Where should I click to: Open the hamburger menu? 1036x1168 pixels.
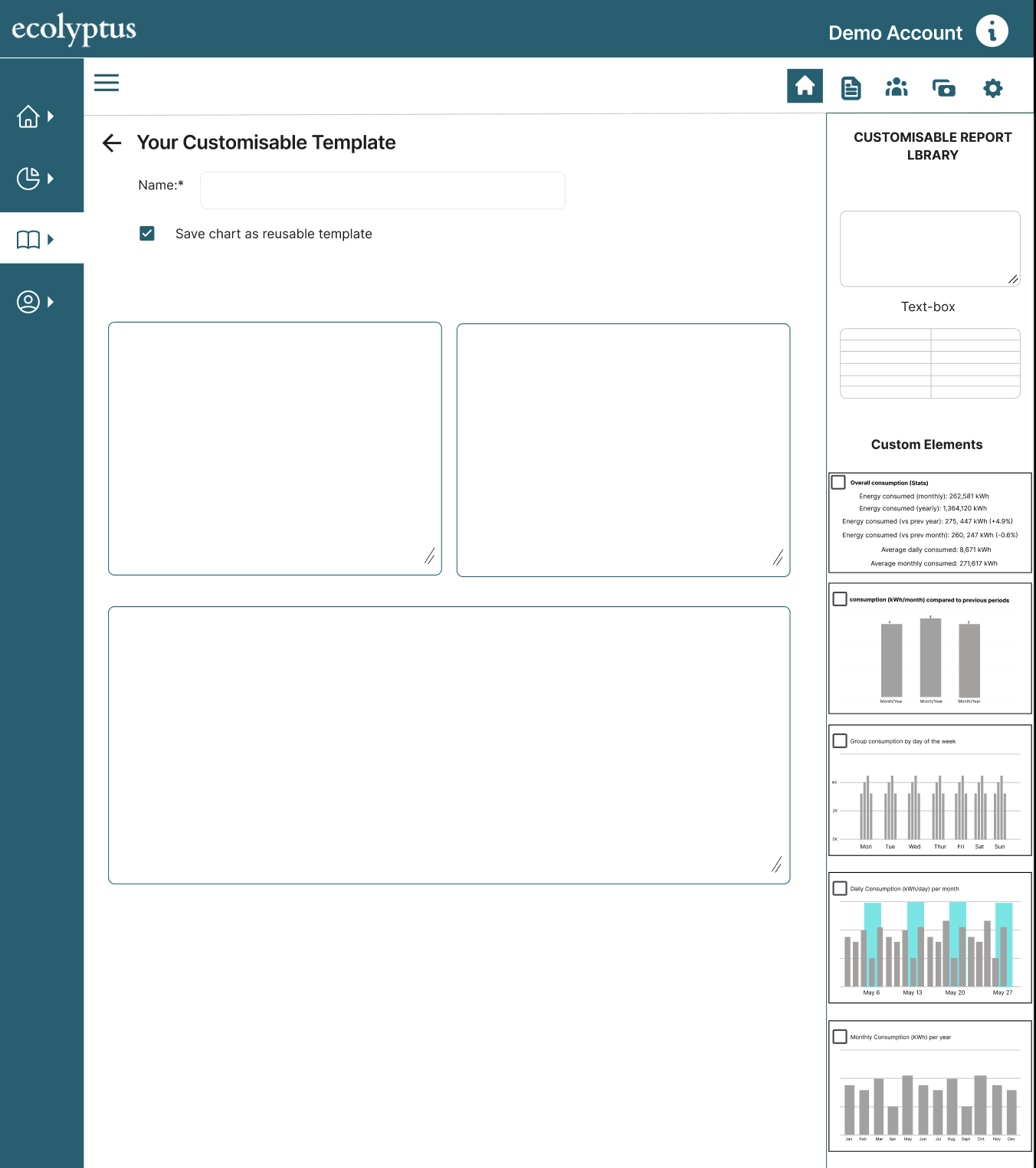click(107, 82)
